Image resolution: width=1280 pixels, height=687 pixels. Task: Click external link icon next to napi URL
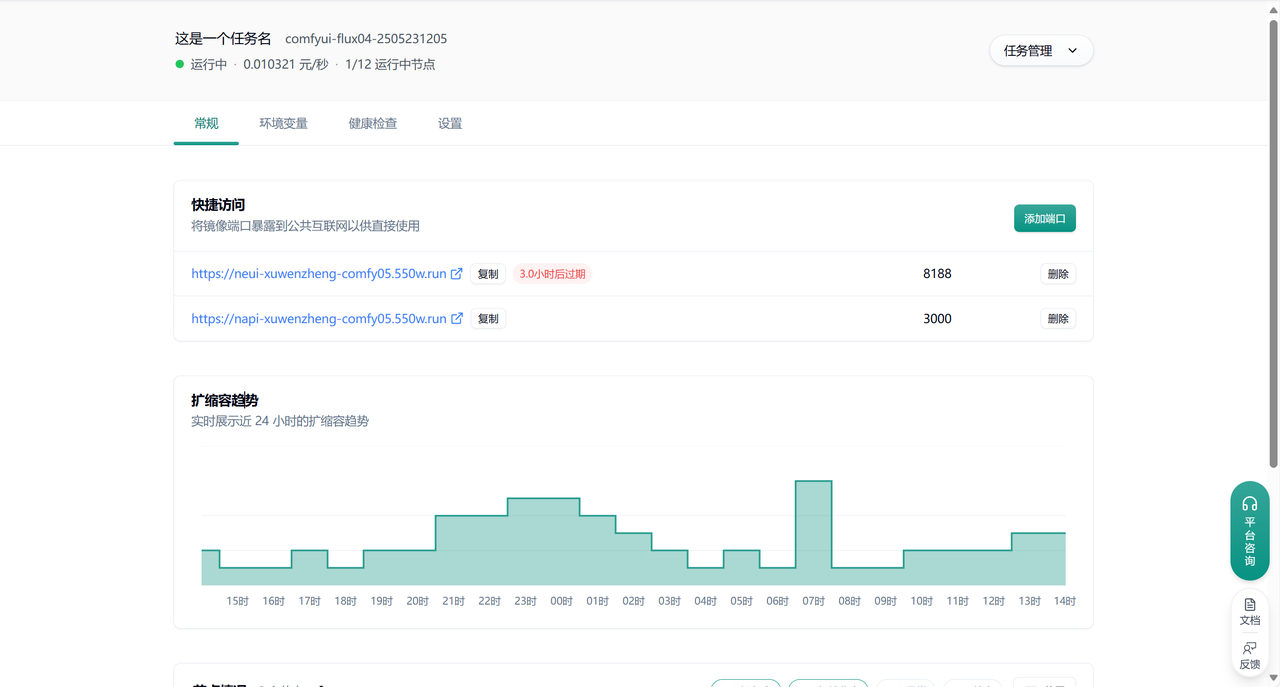point(457,319)
